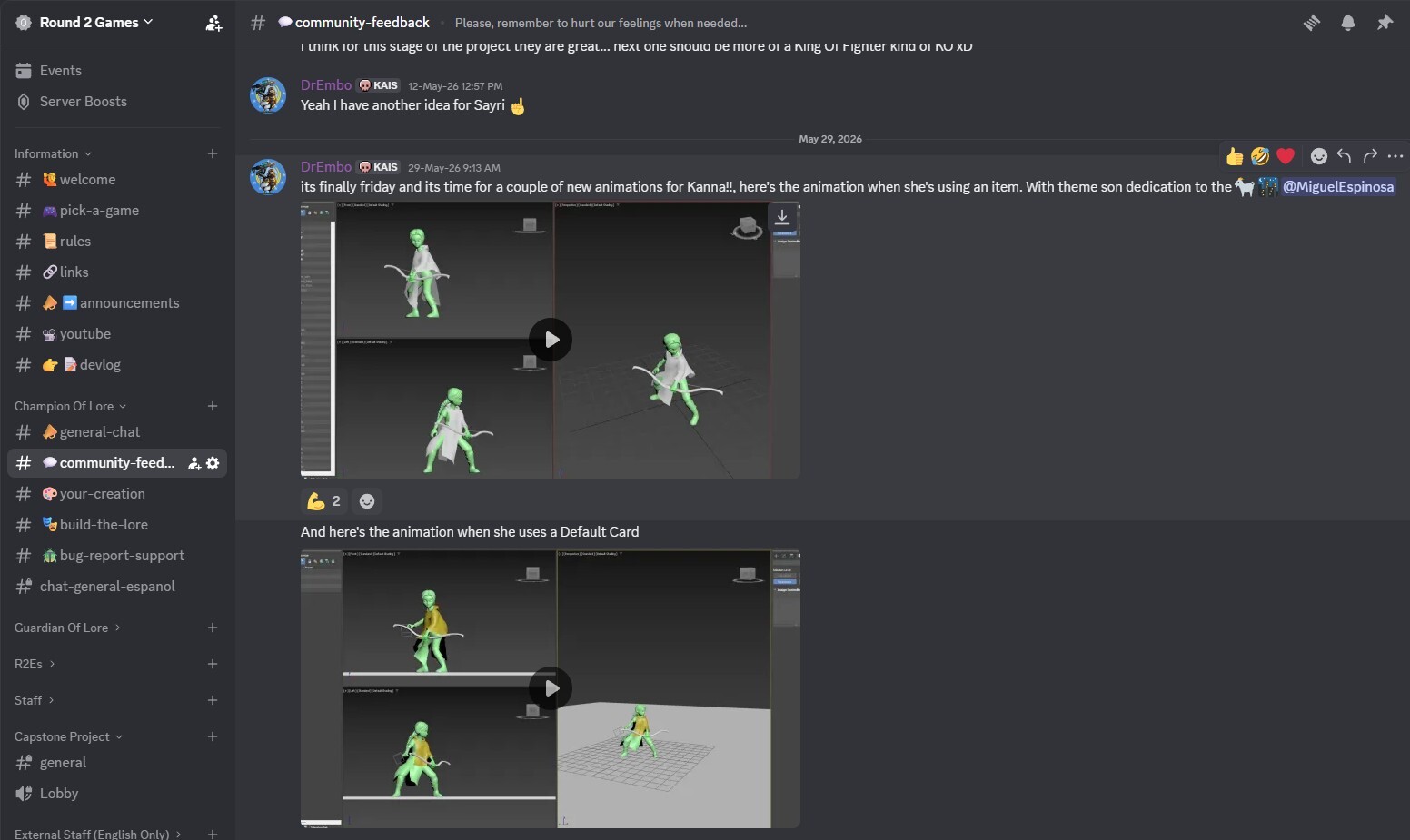1410x840 pixels.
Task: Play the Default Card animation video
Action: tap(551, 688)
